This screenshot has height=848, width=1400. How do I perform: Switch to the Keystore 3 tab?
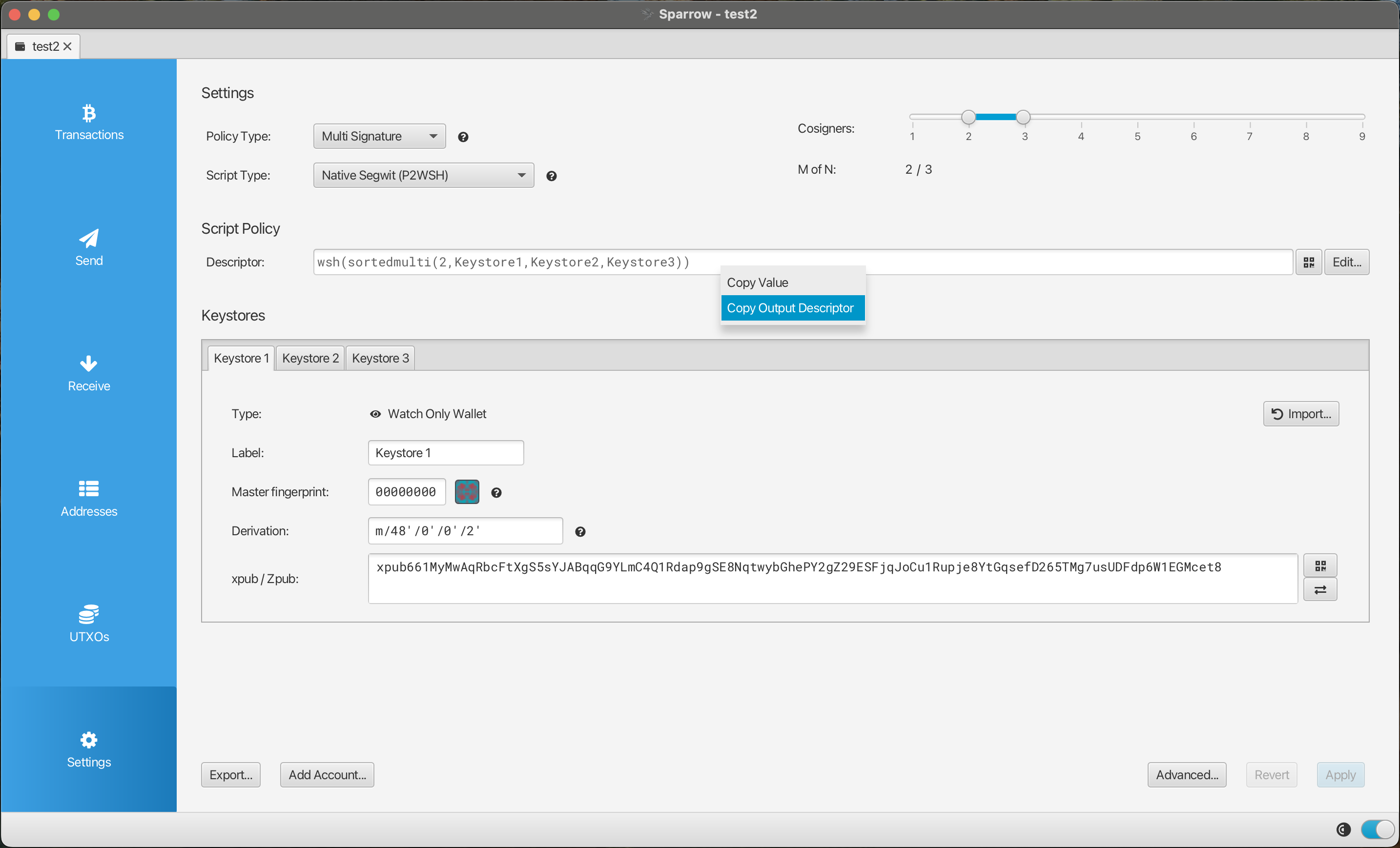(x=380, y=358)
